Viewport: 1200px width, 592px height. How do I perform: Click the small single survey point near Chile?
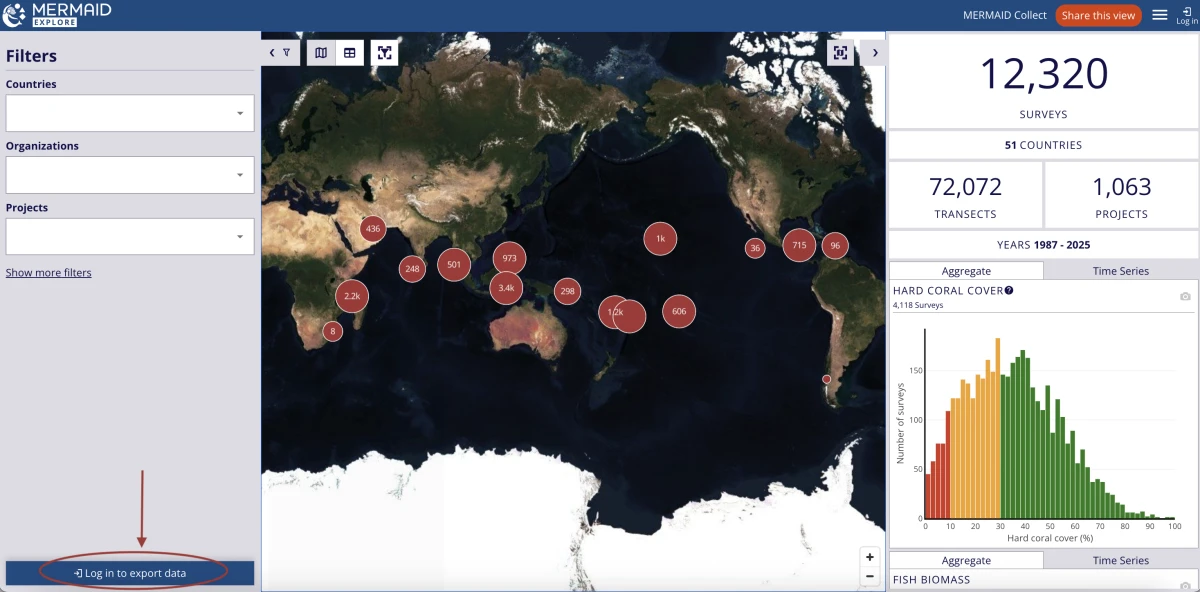[x=827, y=379]
